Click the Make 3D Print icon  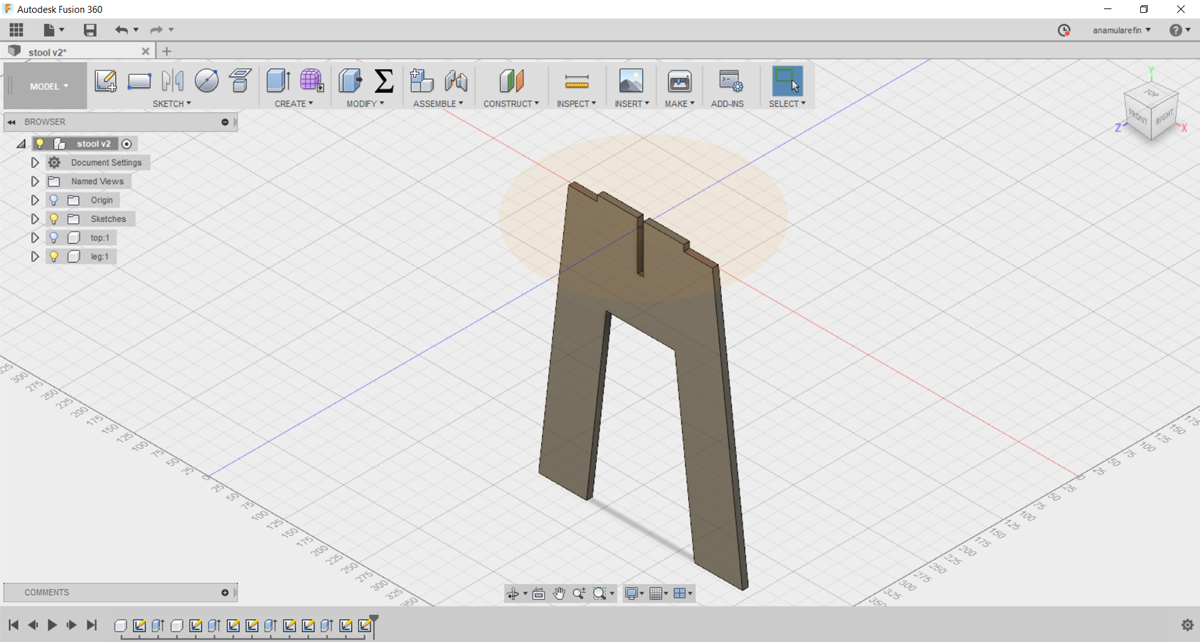pos(679,81)
